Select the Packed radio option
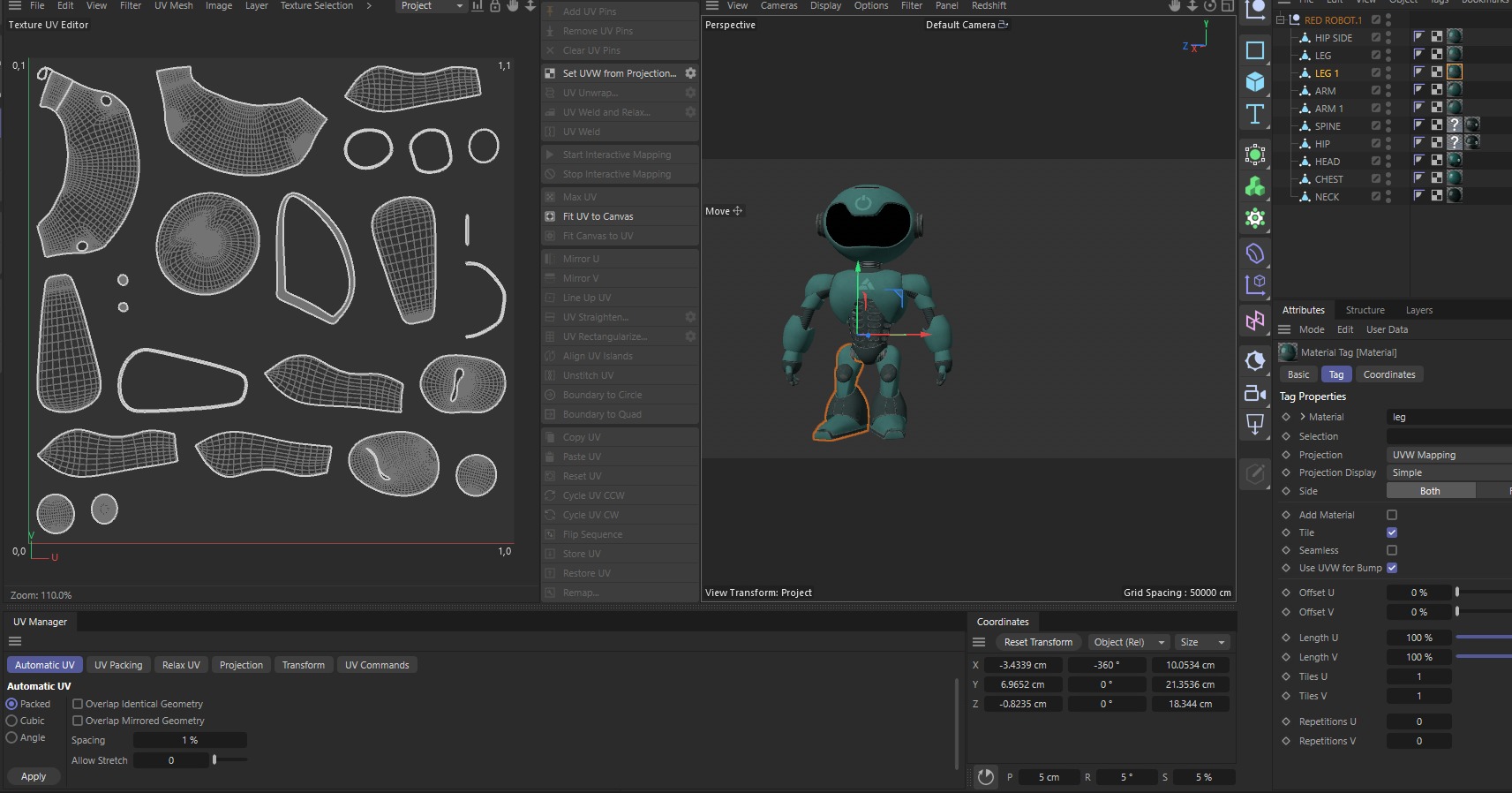 click(11, 704)
